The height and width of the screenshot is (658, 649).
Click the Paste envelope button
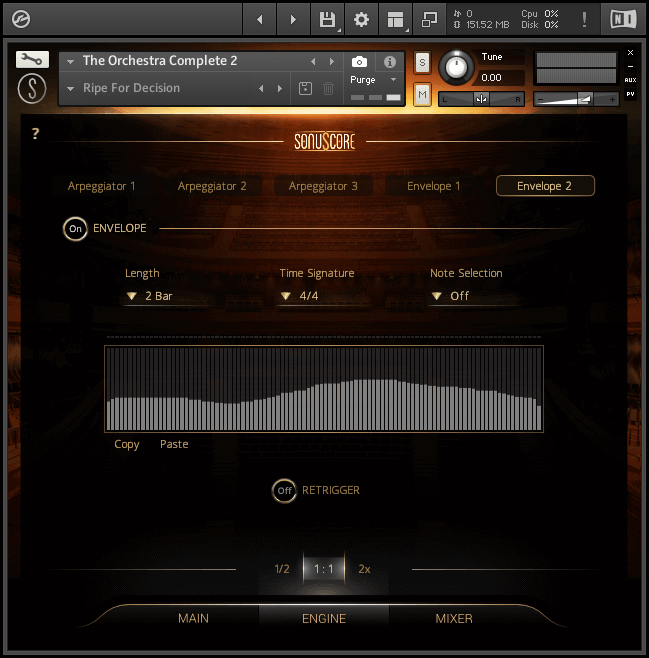[174, 444]
